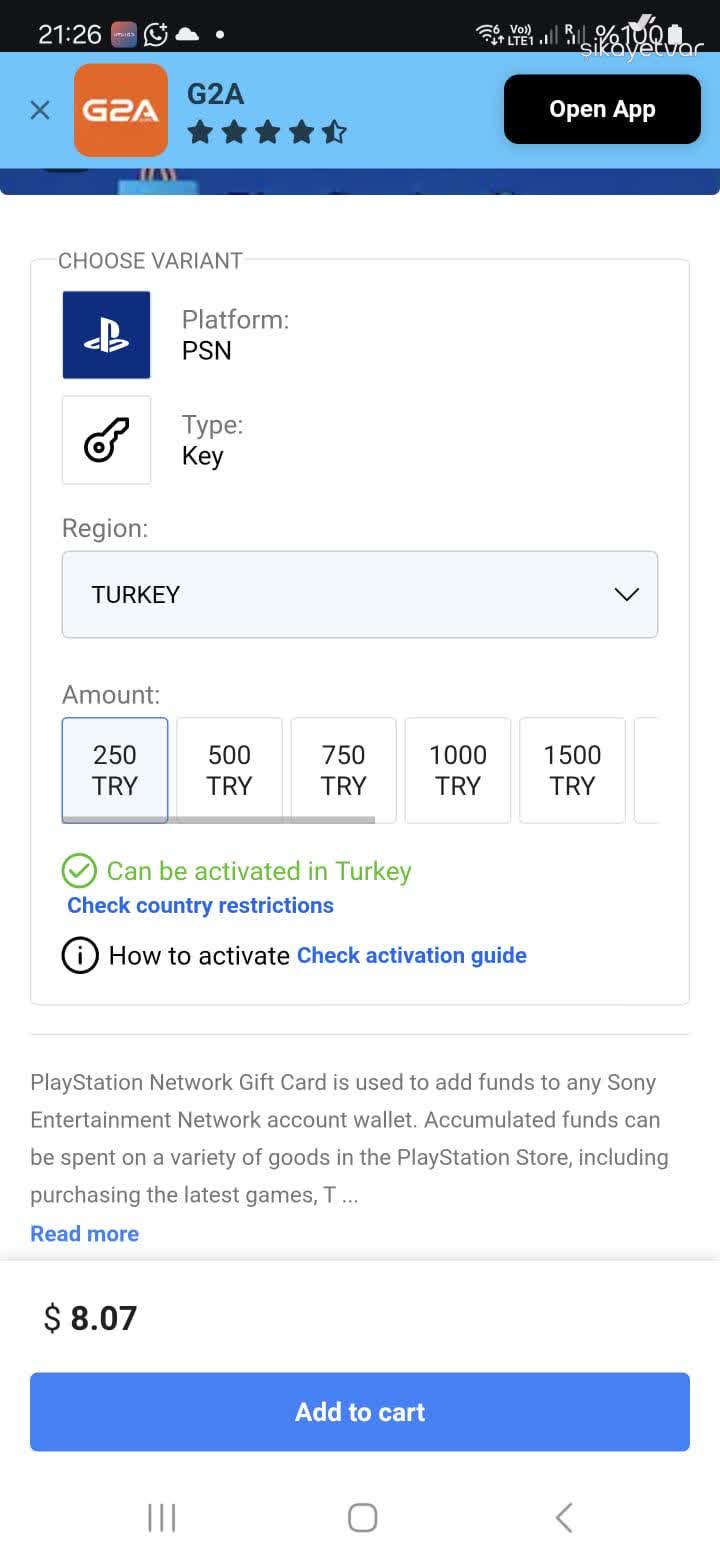
Task: Click the PlayStation PSN platform icon
Action: coord(106,335)
